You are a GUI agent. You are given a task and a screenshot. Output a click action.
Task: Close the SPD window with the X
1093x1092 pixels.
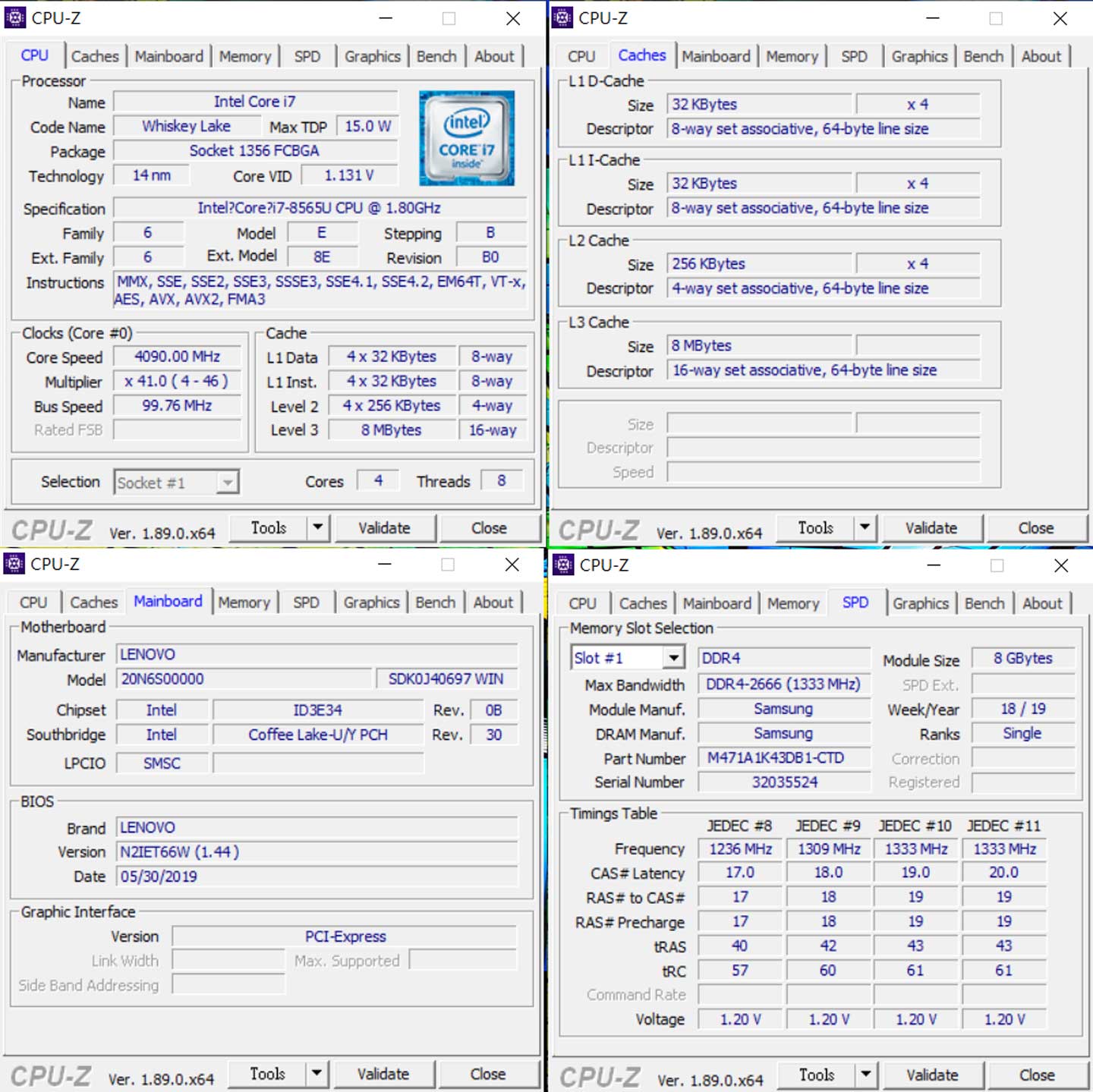(1060, 565)
